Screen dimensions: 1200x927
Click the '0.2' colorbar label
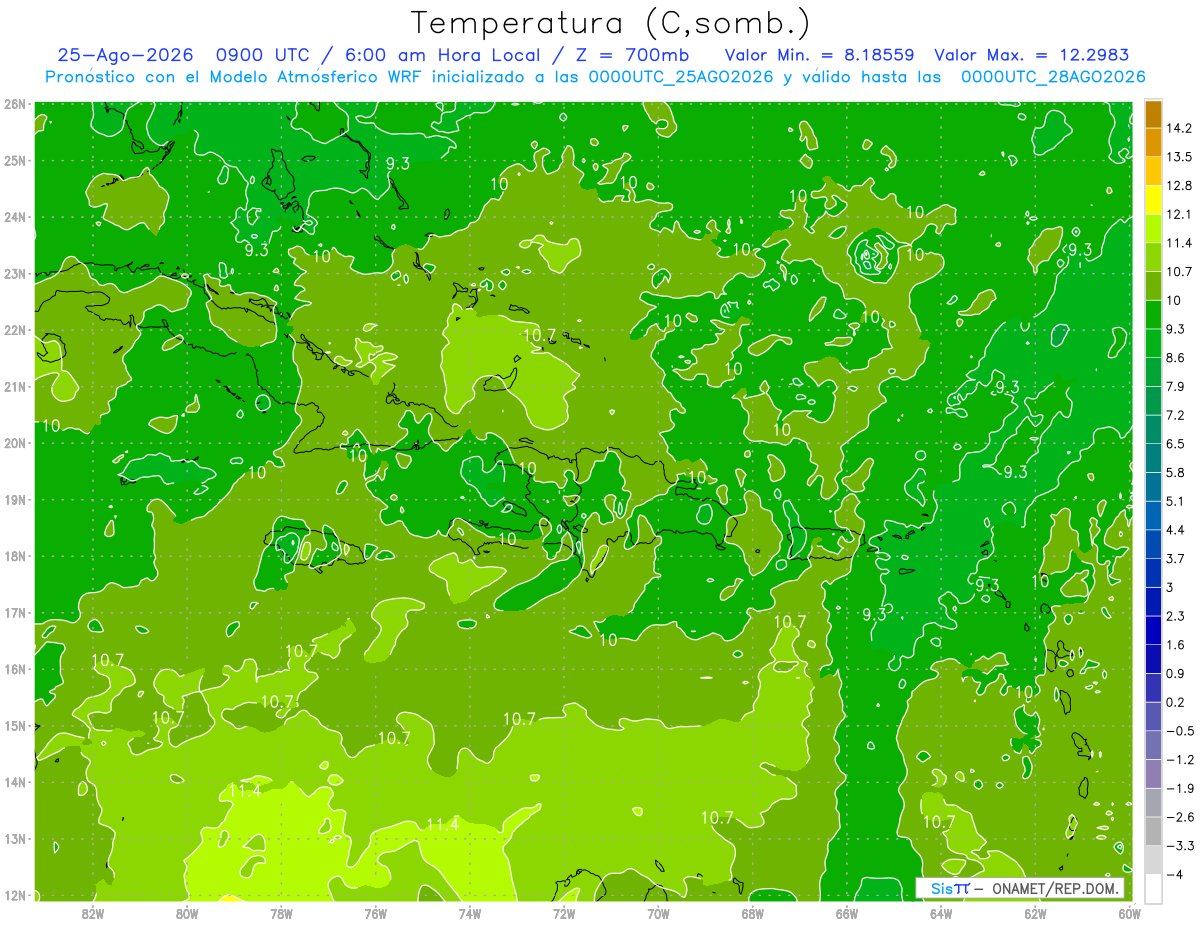(x=1177, y=701)
